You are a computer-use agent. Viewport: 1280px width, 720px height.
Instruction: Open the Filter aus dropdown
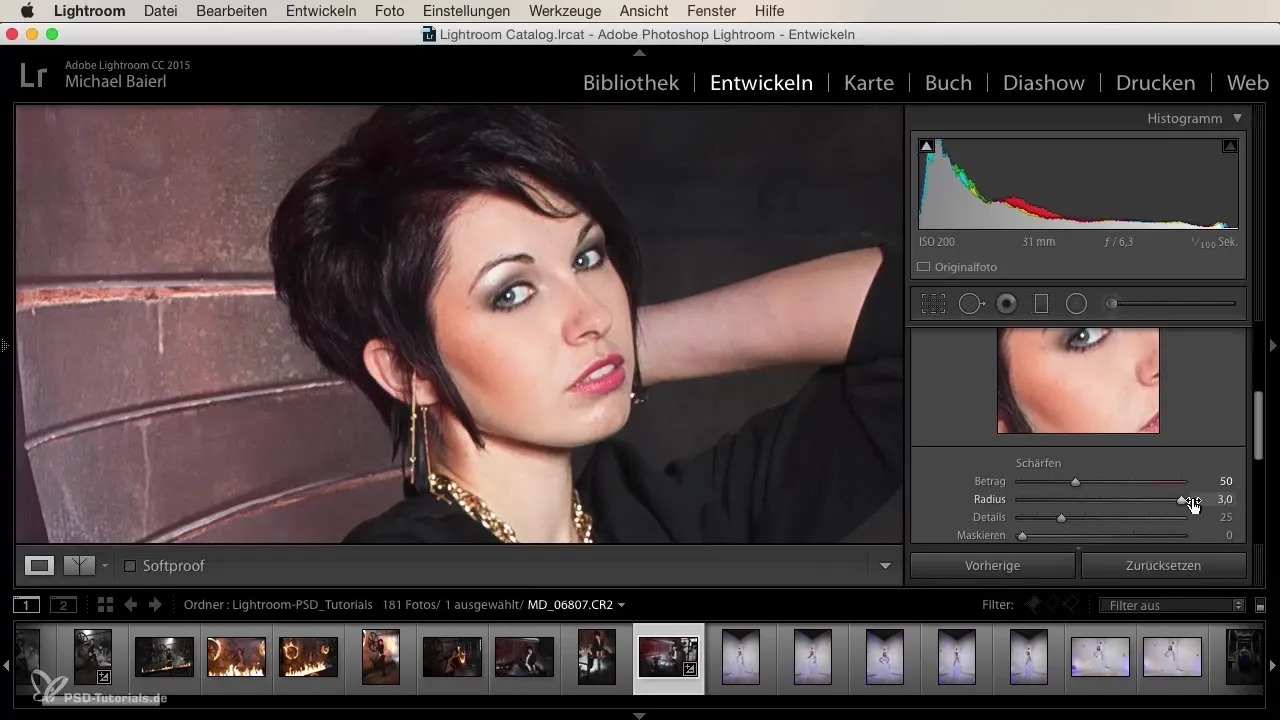(x=1171, y=605)
